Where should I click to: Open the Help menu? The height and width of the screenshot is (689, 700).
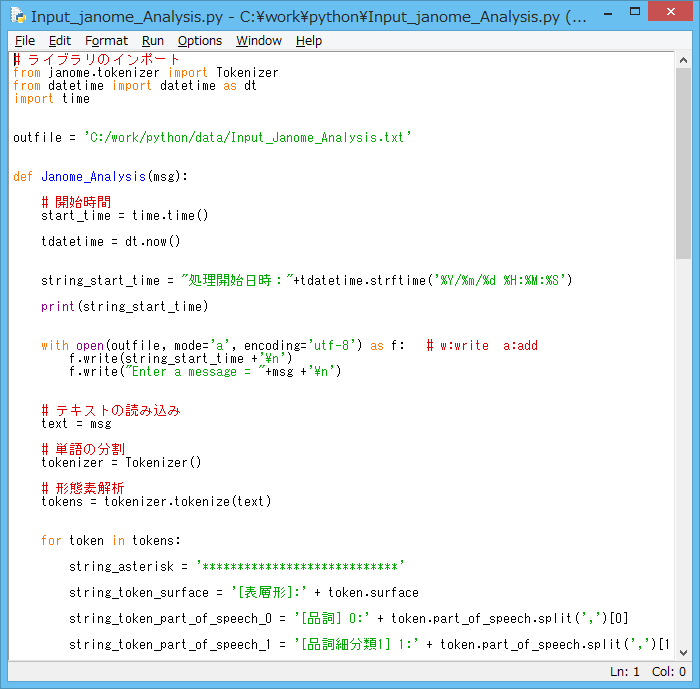309,41
